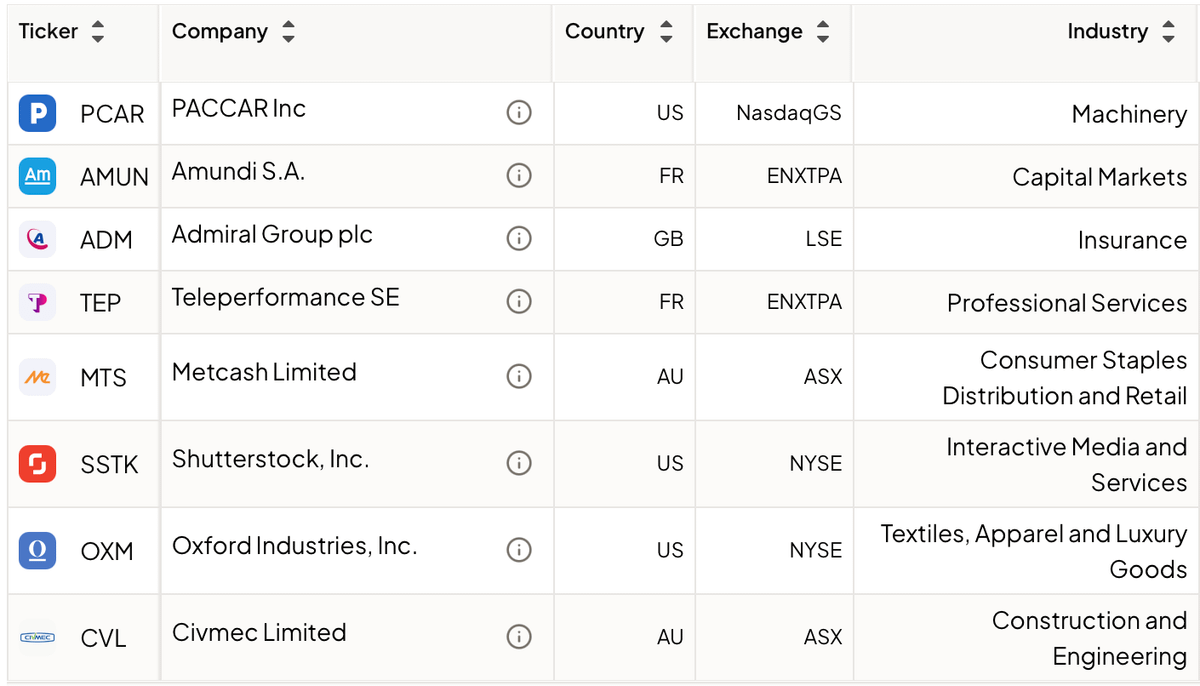1200x686 pixels.
Task: Sort by Company column arrows
Action: pyautogui.click(x=288, y=32)
